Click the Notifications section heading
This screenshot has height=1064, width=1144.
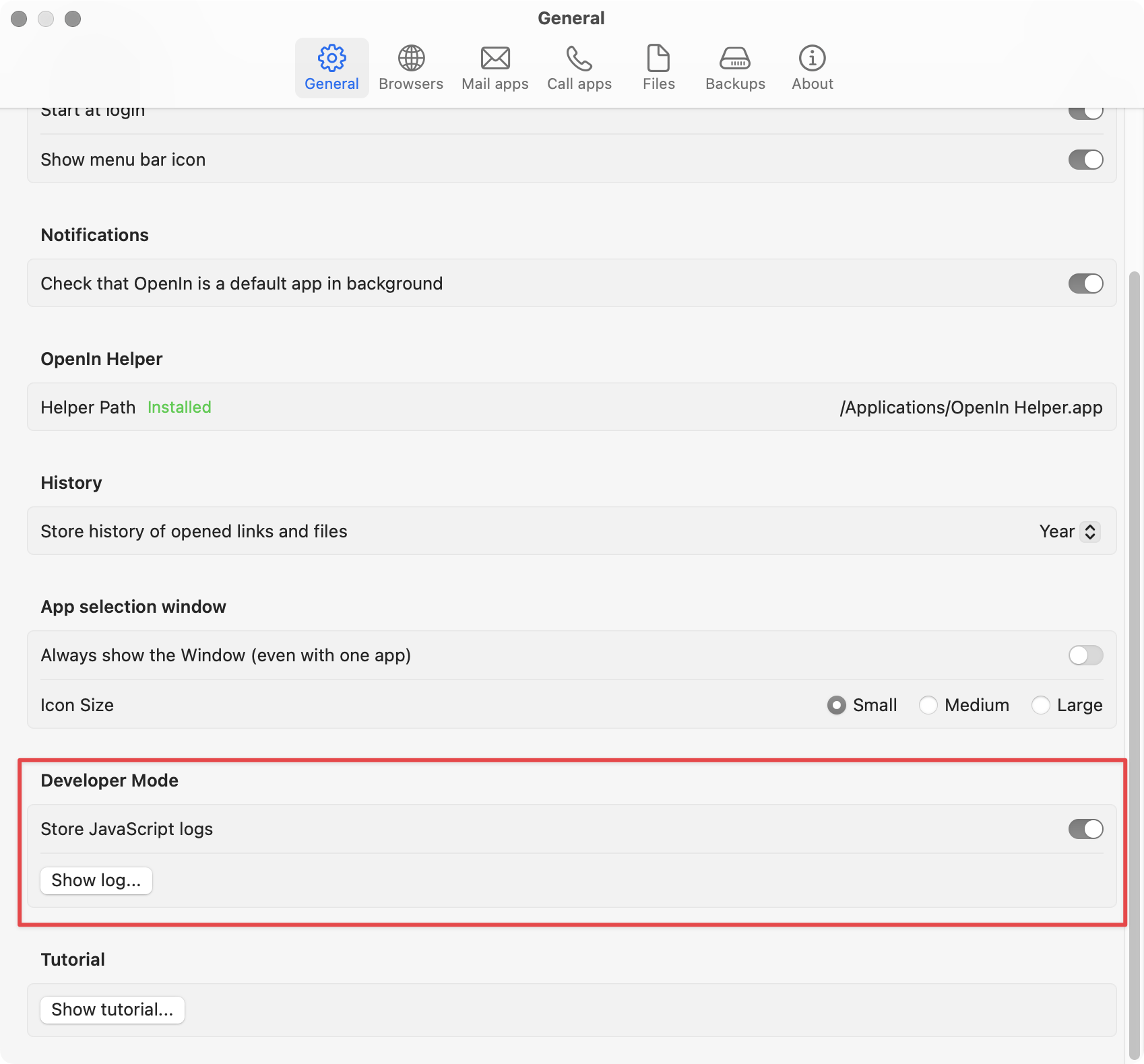pyautogui.click(x=95, y=235)
